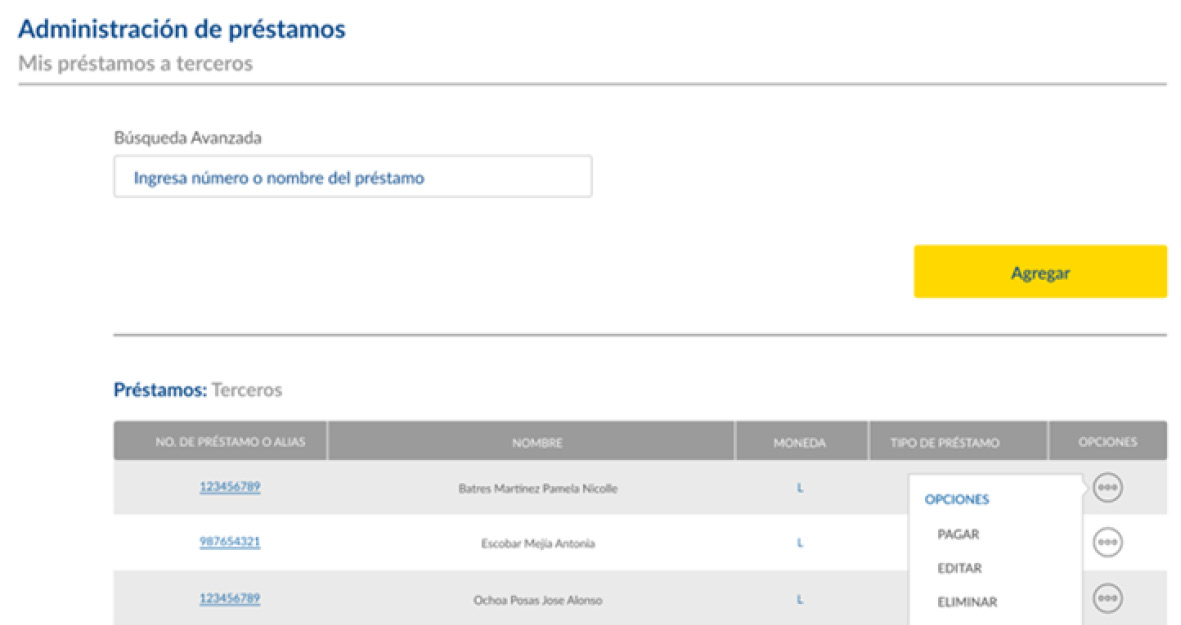Click the No. de Préstamo o Alias column header

(220, 442)
